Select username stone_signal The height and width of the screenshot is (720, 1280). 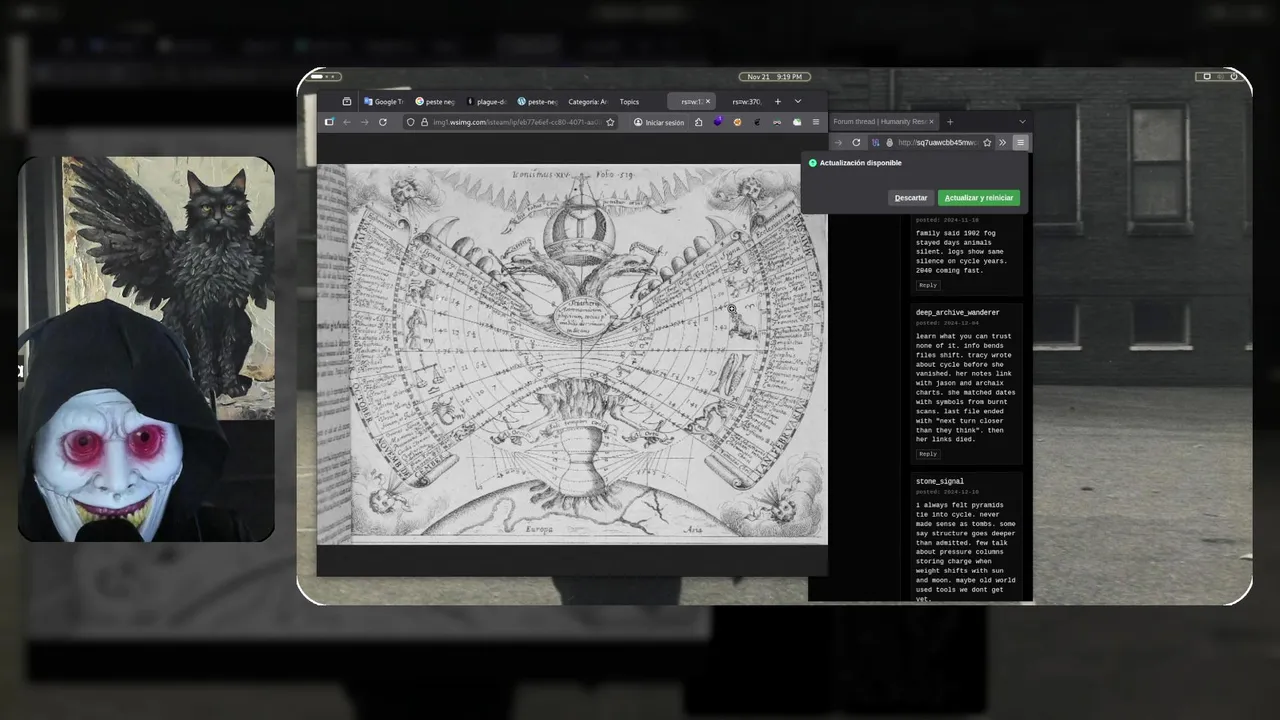(940, 482)
